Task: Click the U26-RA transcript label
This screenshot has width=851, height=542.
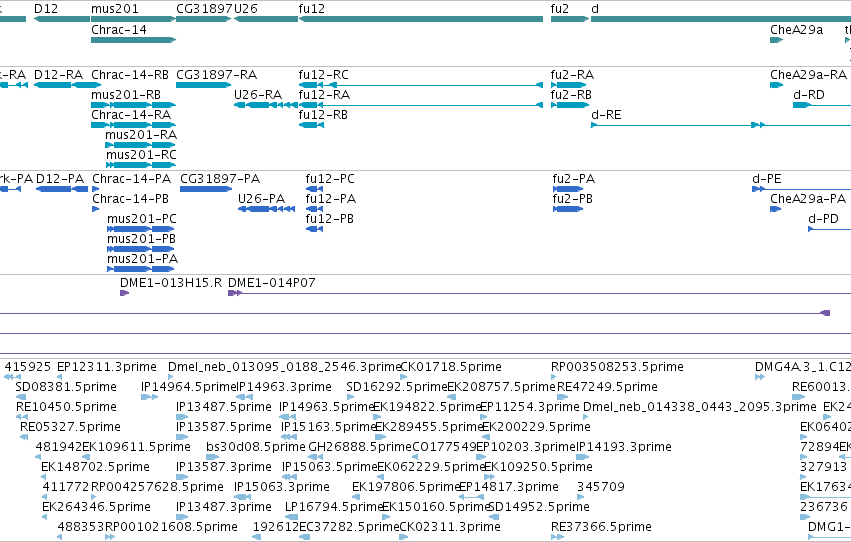Action: [258, 95]
